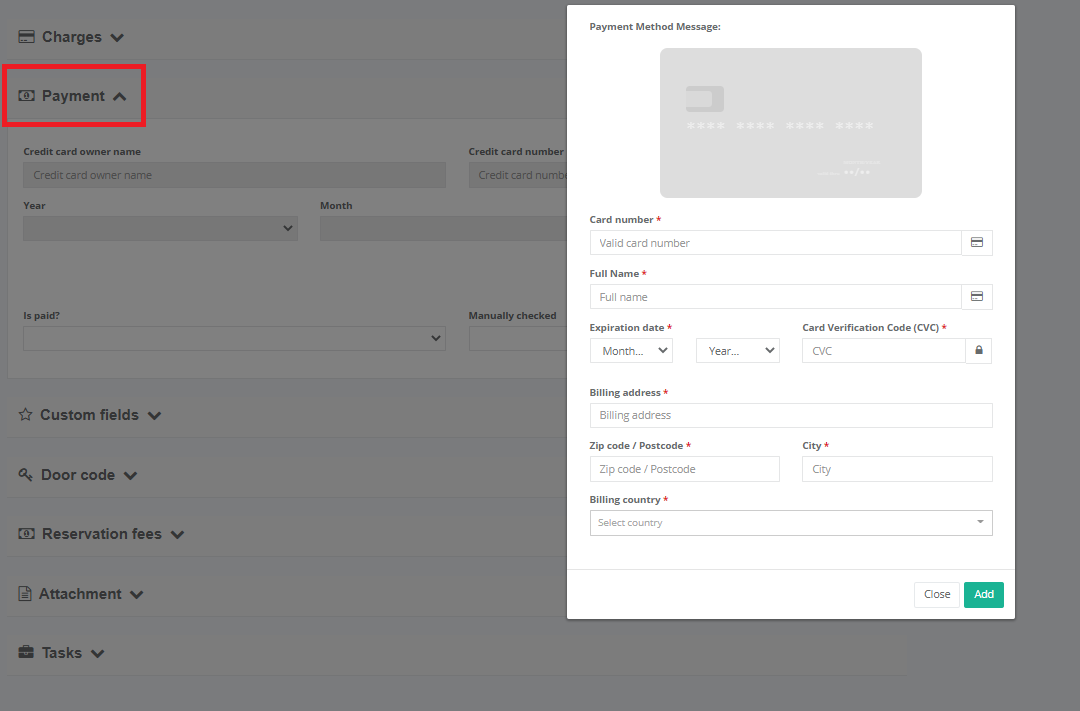1080x711 pixels.
Task: Click the Custom fields star icon
Action: click(x=25, y=415)
